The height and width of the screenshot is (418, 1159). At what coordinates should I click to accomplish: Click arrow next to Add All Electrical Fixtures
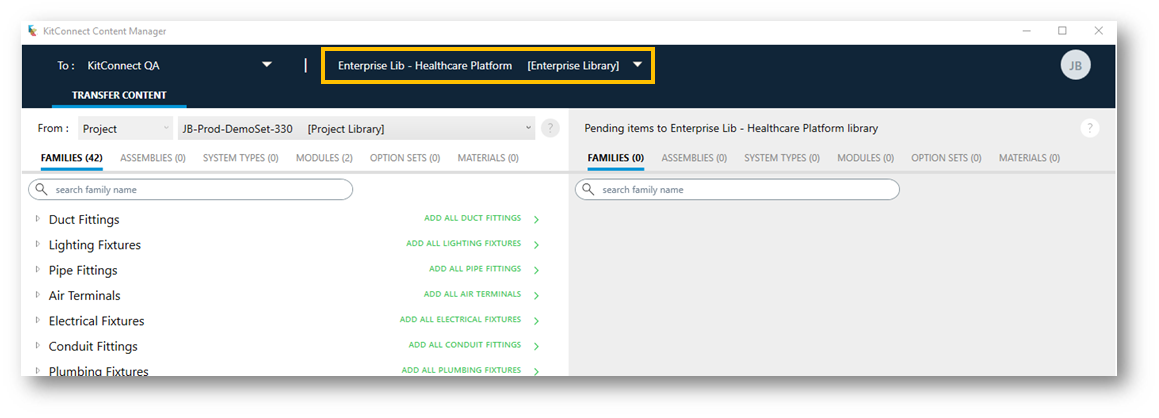coord(536,321)
